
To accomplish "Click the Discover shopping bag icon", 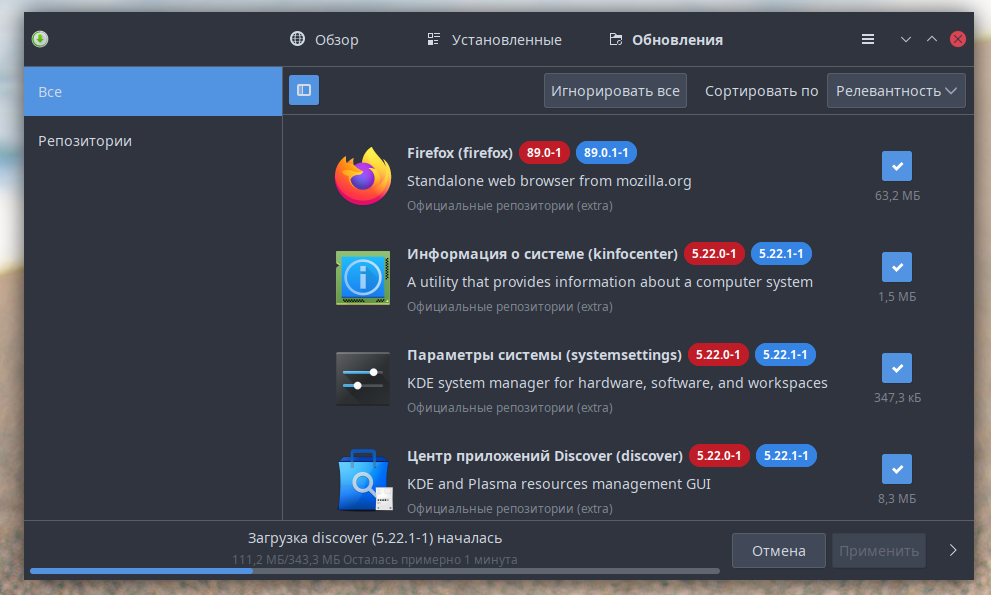I will [365, 480].
